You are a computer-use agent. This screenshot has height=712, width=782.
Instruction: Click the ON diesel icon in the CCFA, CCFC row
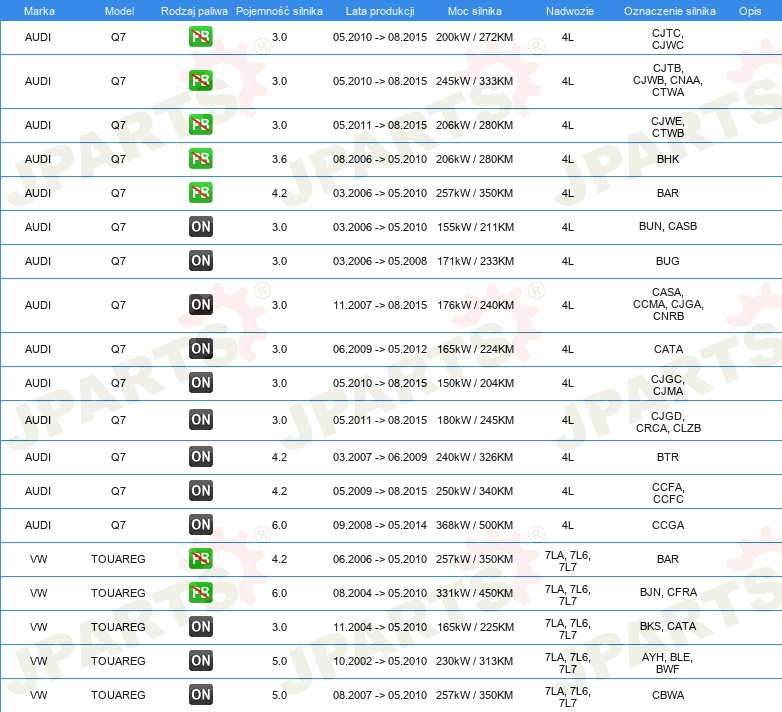pos(200,490)
